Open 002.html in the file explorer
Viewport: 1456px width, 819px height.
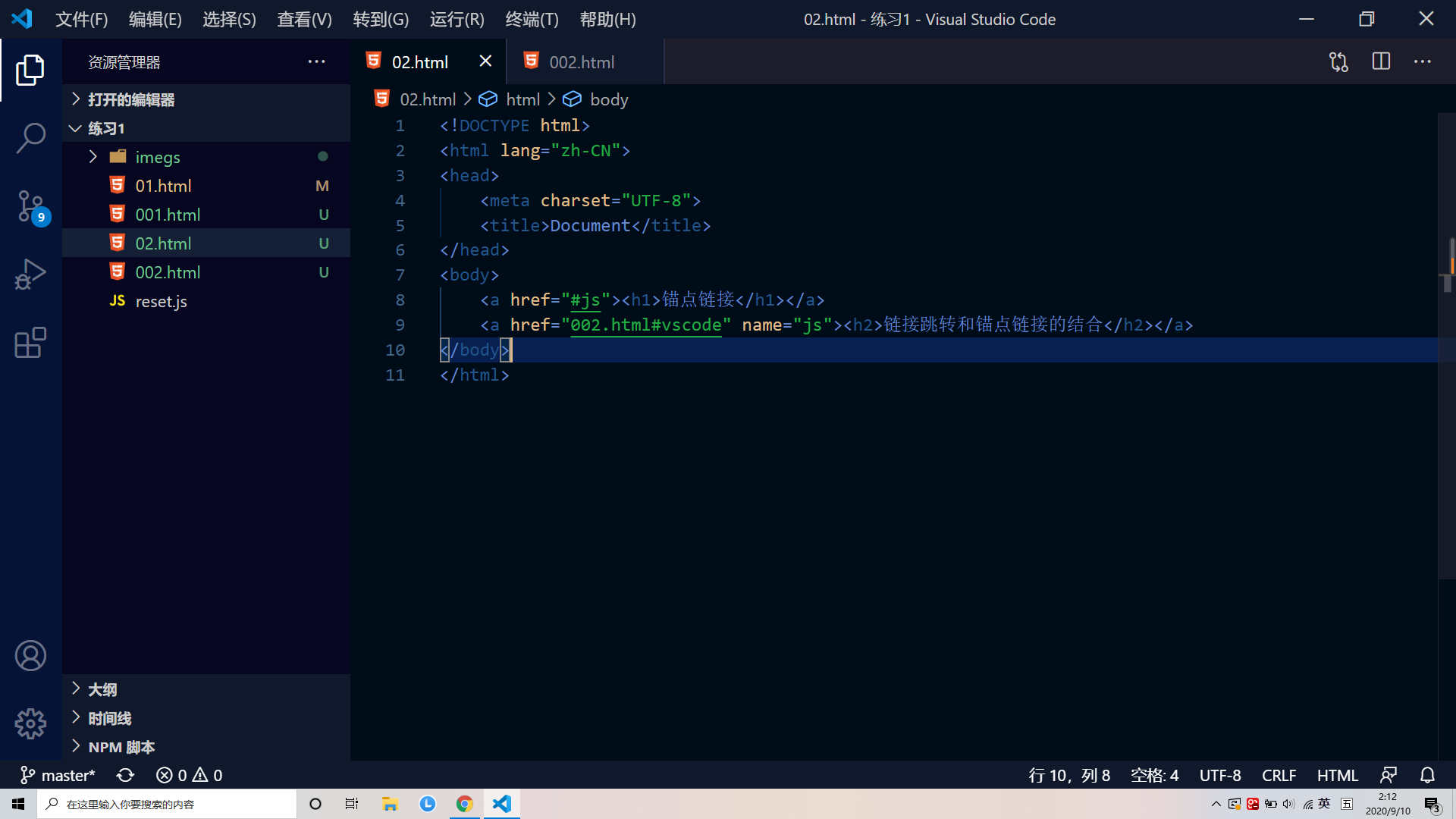(206, 272)
